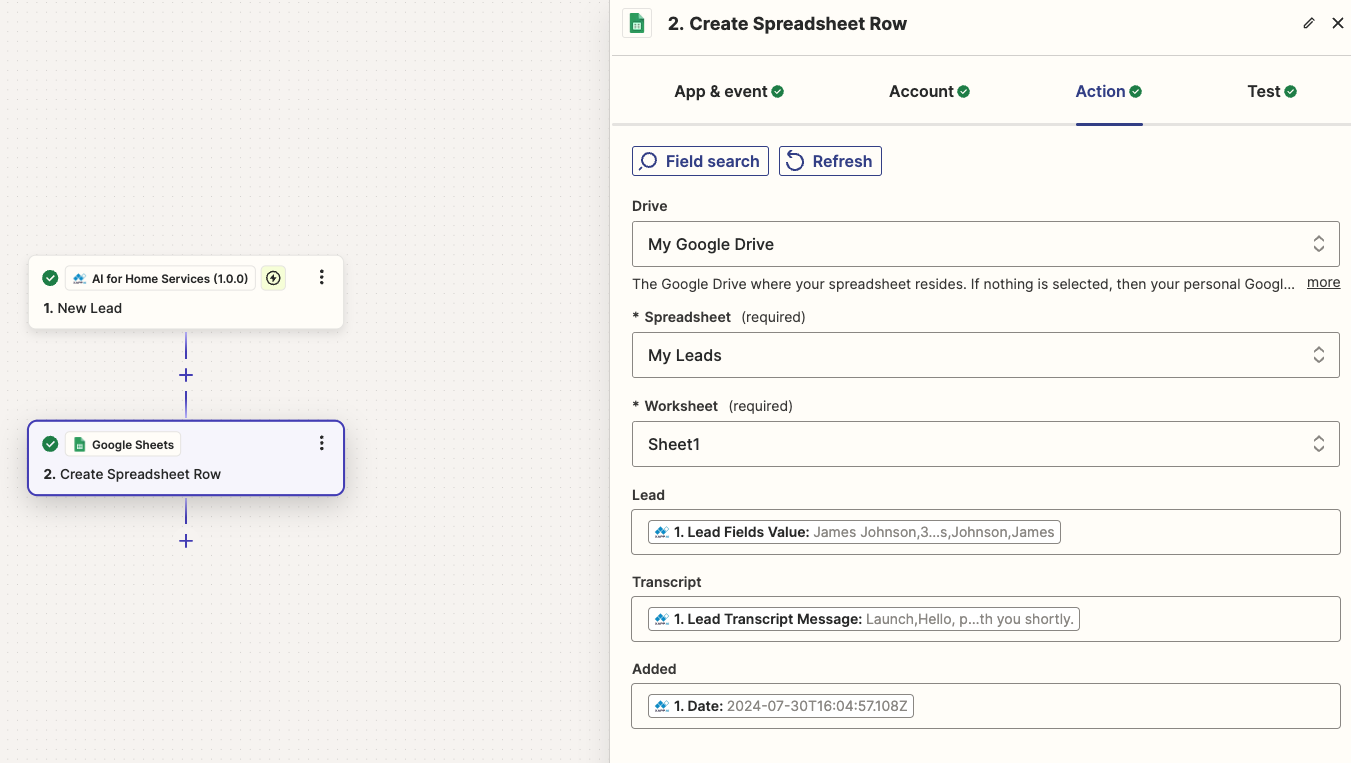Add a step after Create Spreadsheet Row
This screenshot has width=1351, height=763.
[186, 541]
